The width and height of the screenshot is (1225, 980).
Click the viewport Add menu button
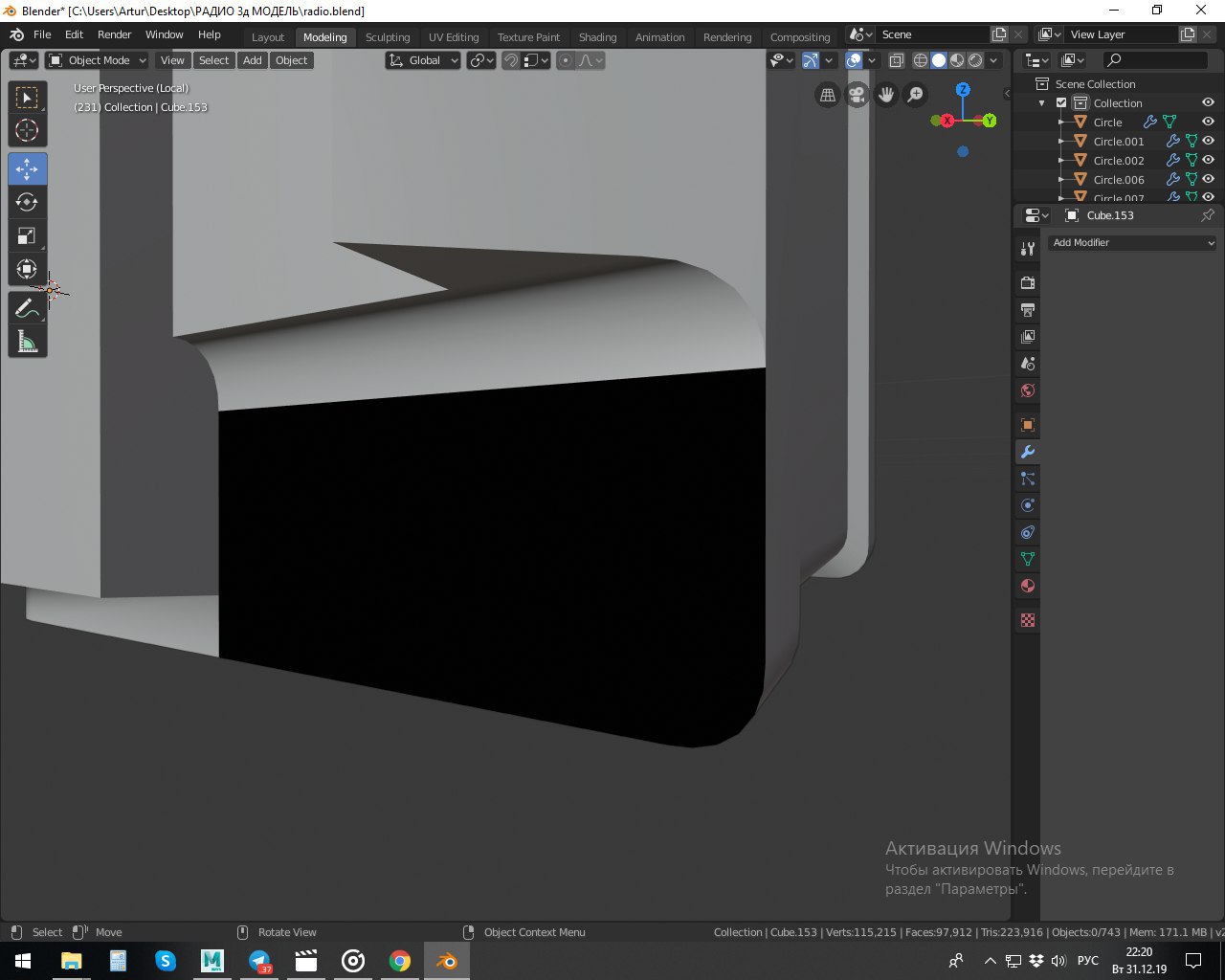click(x=253, y=60)
